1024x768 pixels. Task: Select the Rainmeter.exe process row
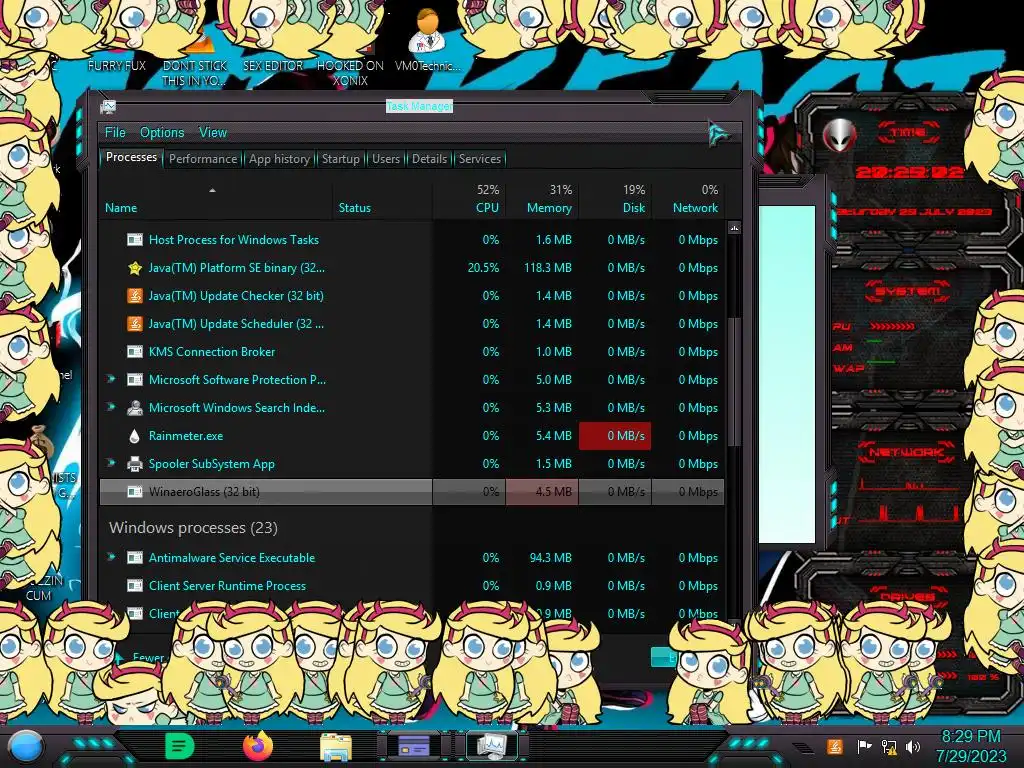(x=411, y=436)
